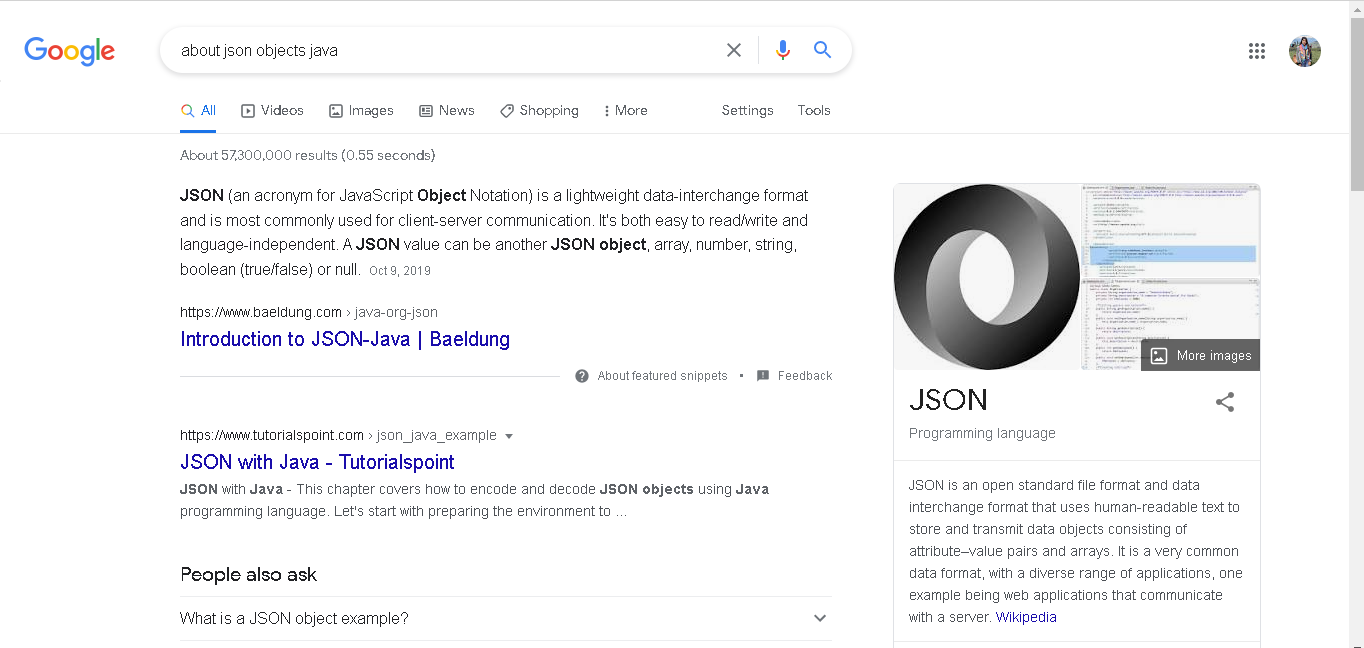This screenshot has height=648, width=1364.
Task: Open the More search types menu
Action: [x=626, y=110]
